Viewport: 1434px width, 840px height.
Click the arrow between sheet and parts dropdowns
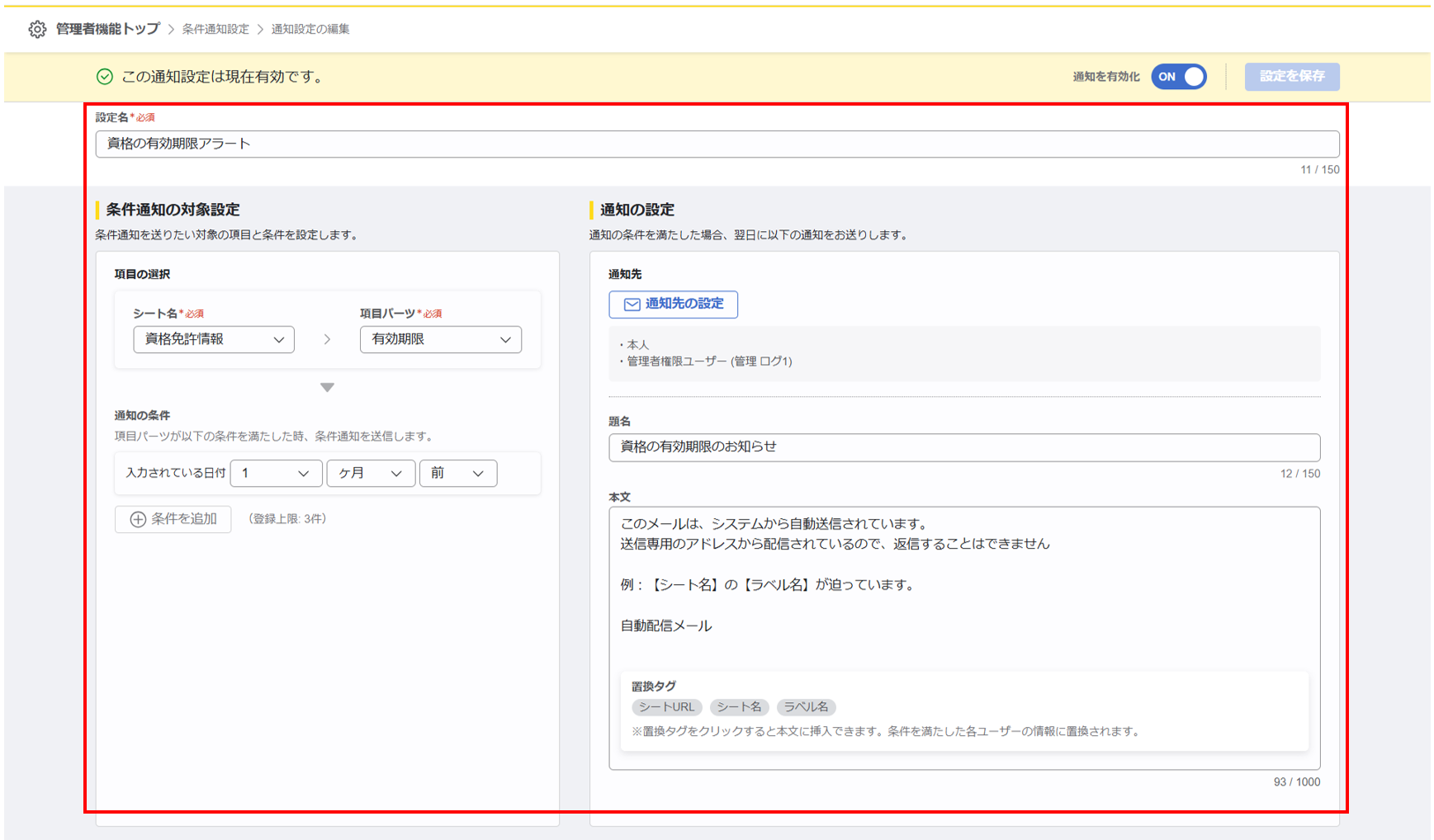327,339
